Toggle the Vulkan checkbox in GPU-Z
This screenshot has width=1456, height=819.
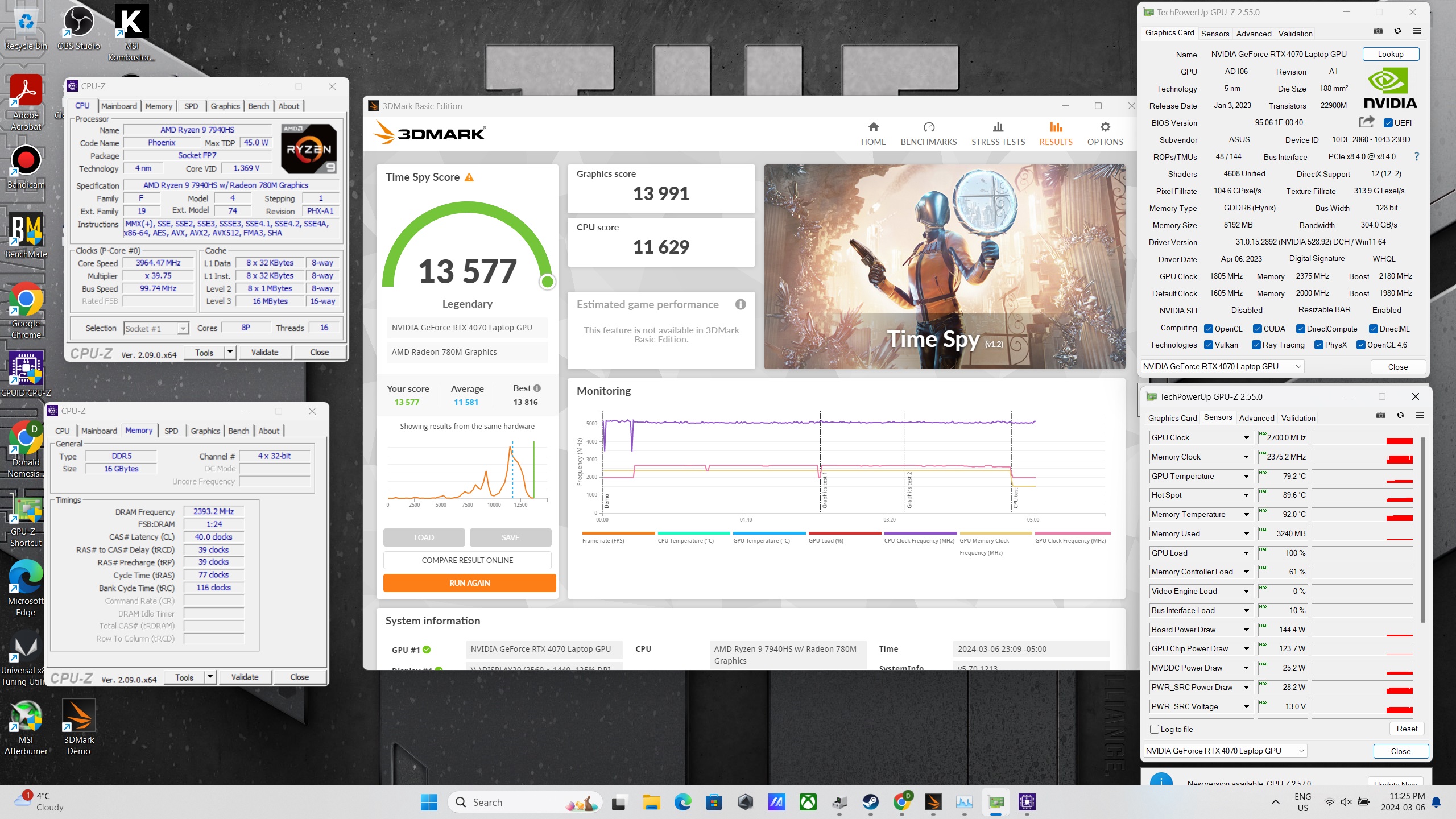point(1209,345)
